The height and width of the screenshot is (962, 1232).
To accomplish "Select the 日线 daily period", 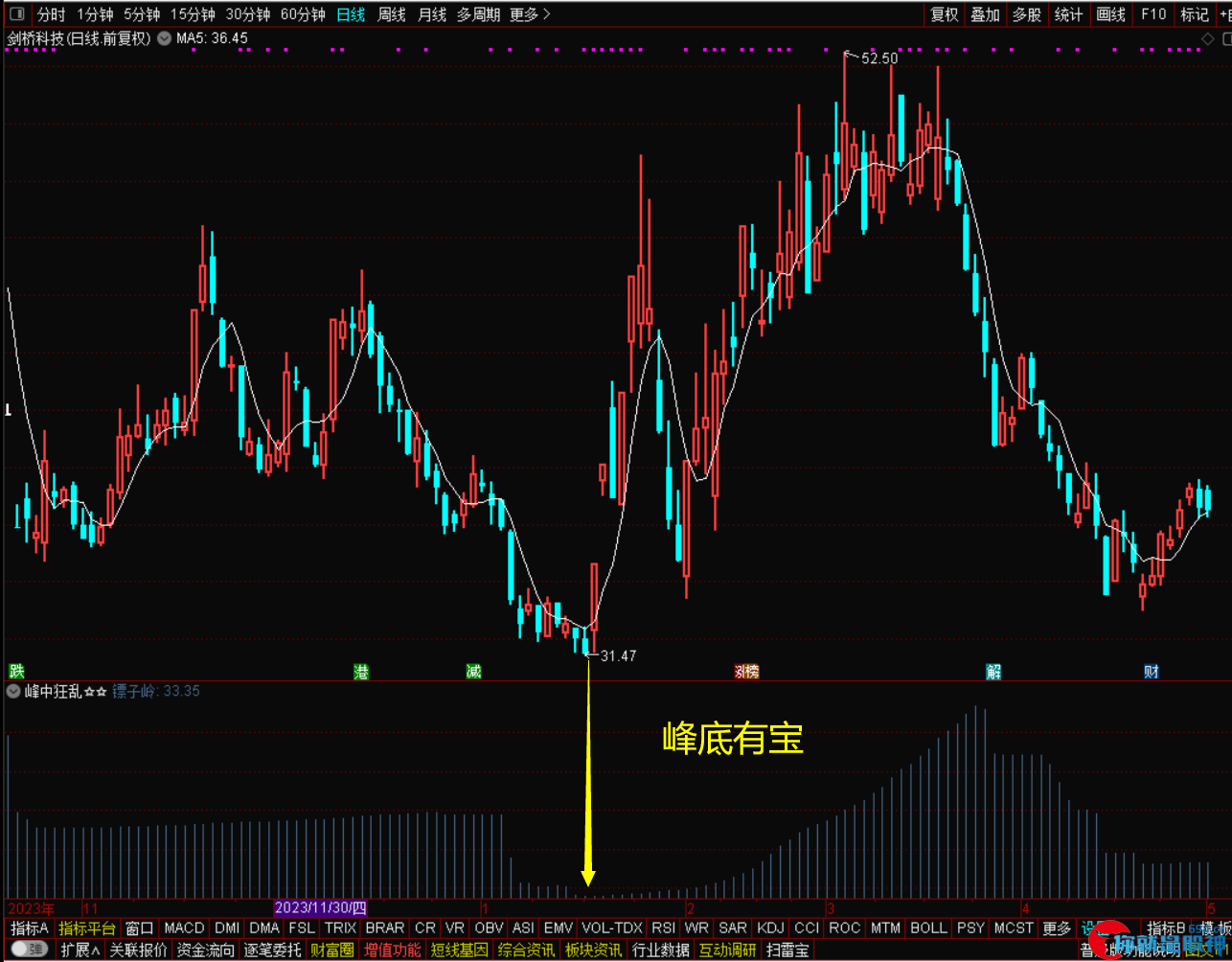I will pos(351,14).
